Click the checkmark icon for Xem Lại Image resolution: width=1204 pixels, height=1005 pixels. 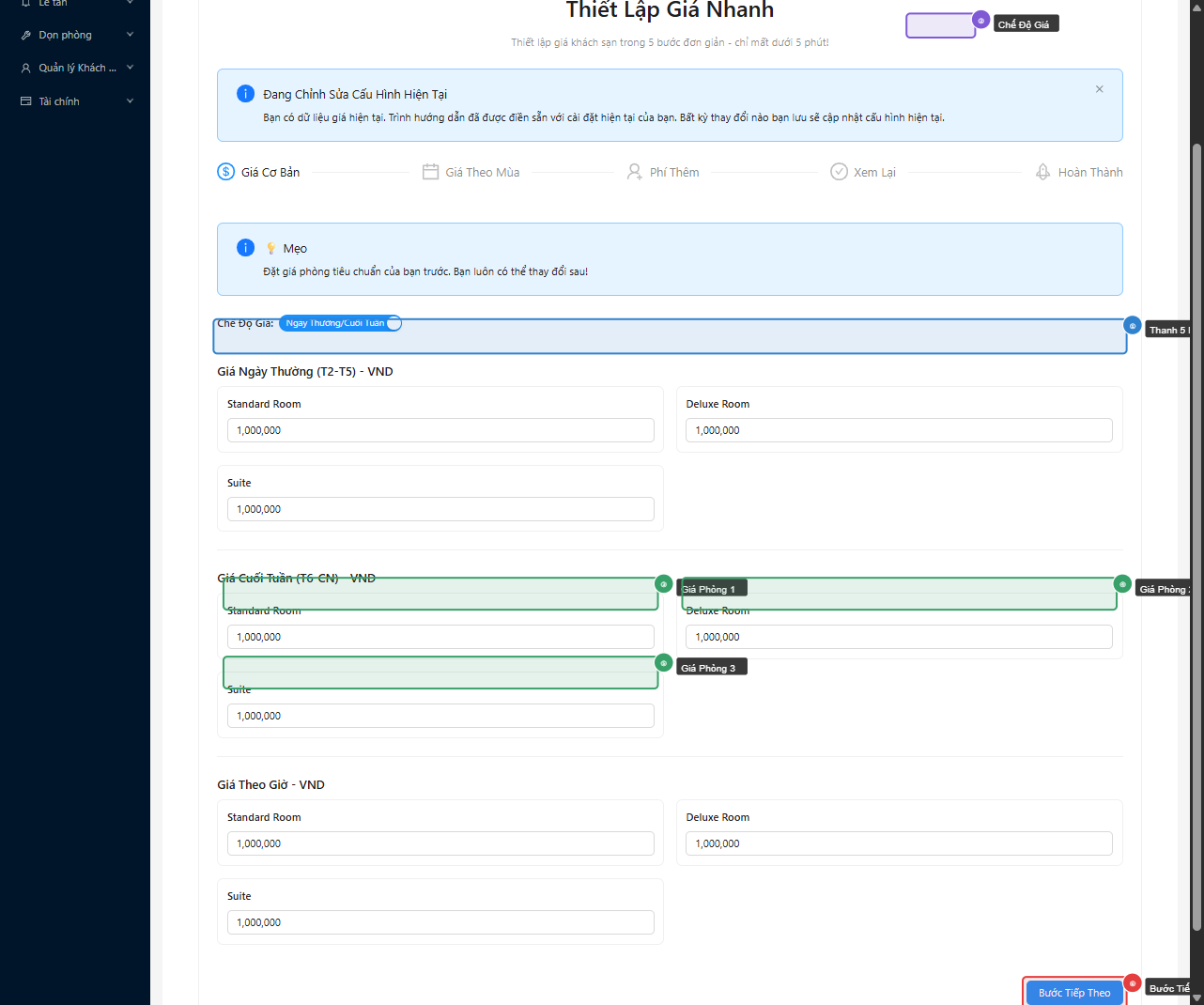coord(839,172)
